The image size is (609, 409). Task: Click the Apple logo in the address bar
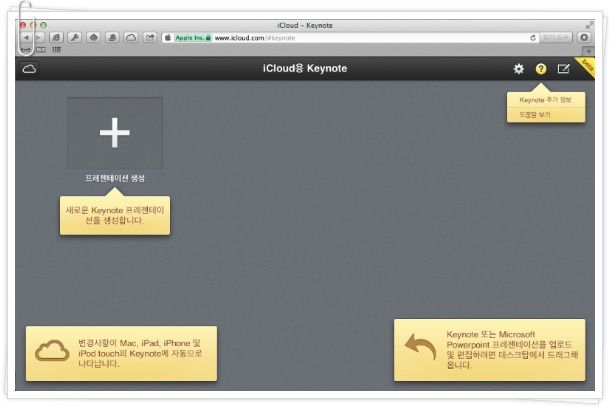click(x=168, y=38)
